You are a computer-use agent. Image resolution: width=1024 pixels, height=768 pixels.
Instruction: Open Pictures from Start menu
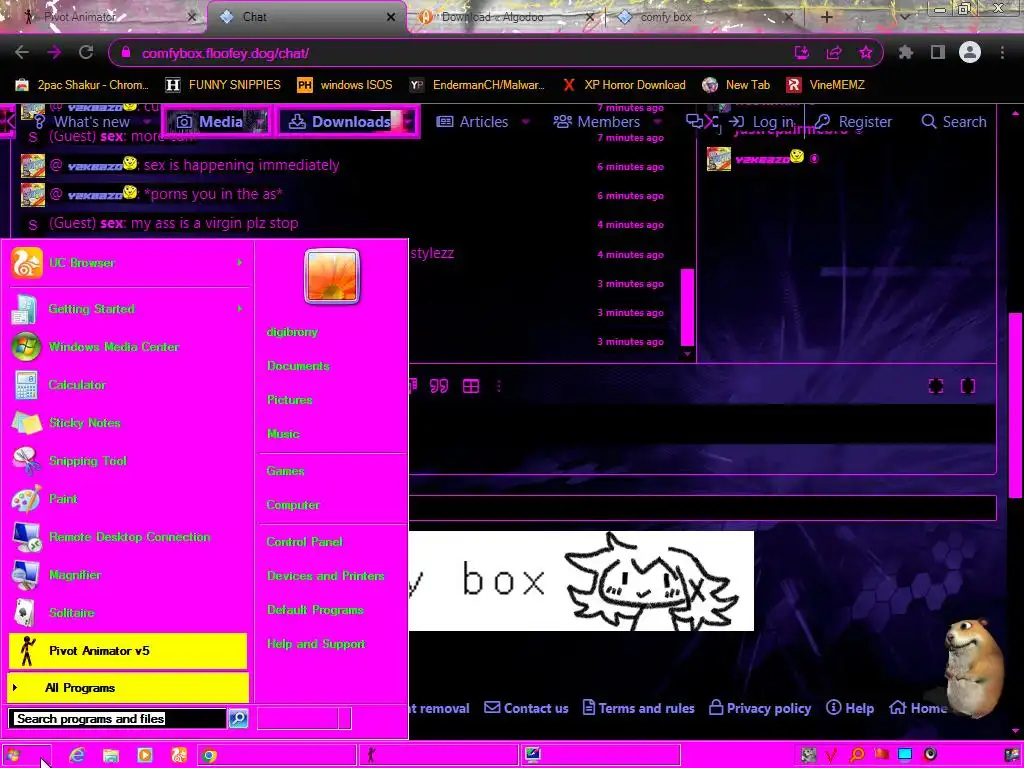click(289, 400)
